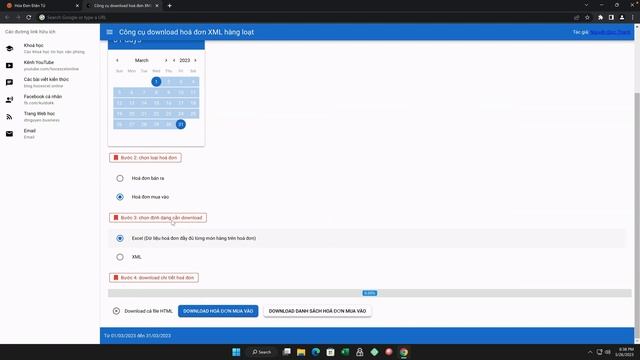Open the hamburger menu in blue header
Viewport: 640px width, 360px height.
point(109,32)
